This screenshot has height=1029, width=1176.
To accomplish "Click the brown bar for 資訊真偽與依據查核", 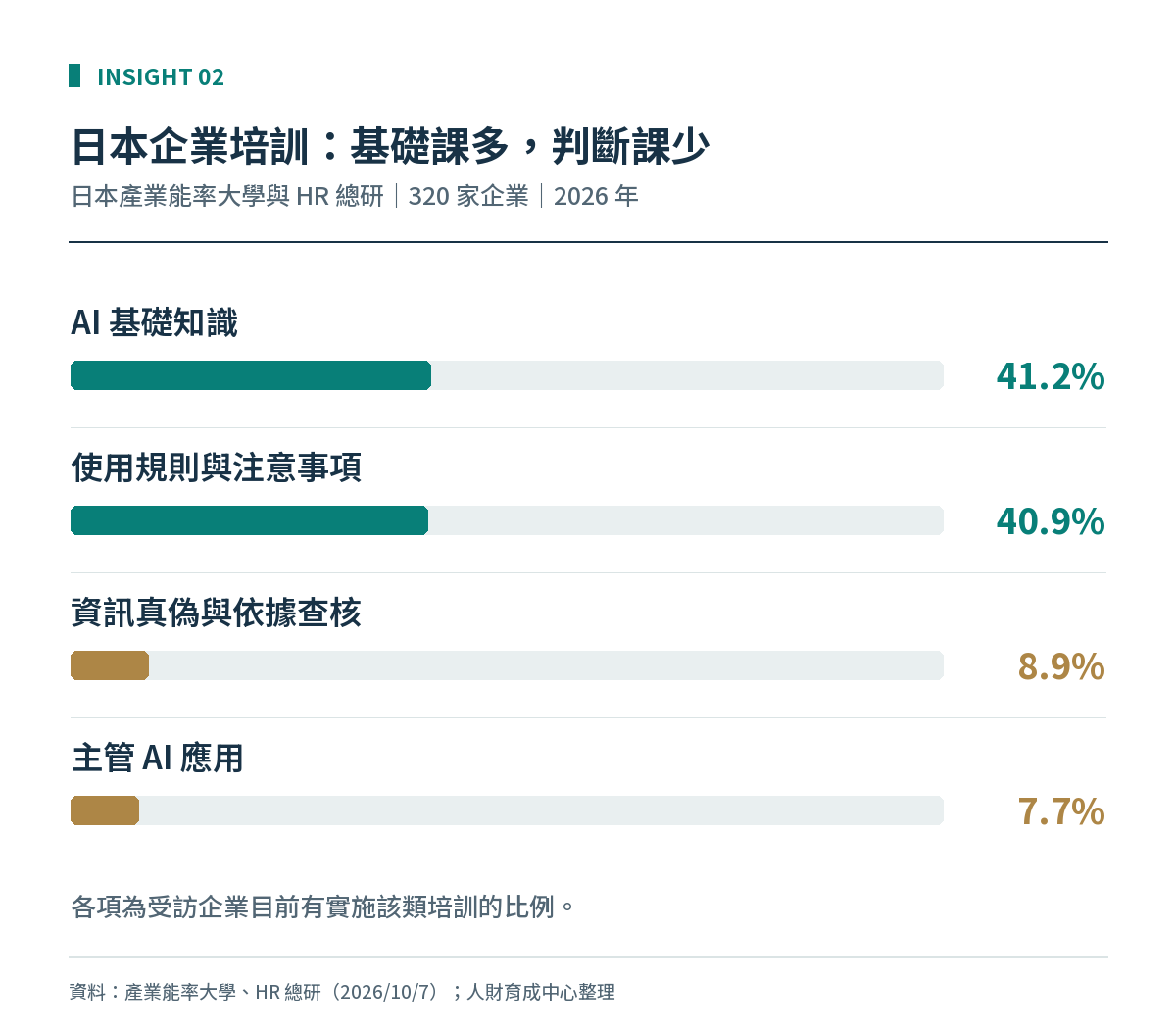I will point(110,665).
